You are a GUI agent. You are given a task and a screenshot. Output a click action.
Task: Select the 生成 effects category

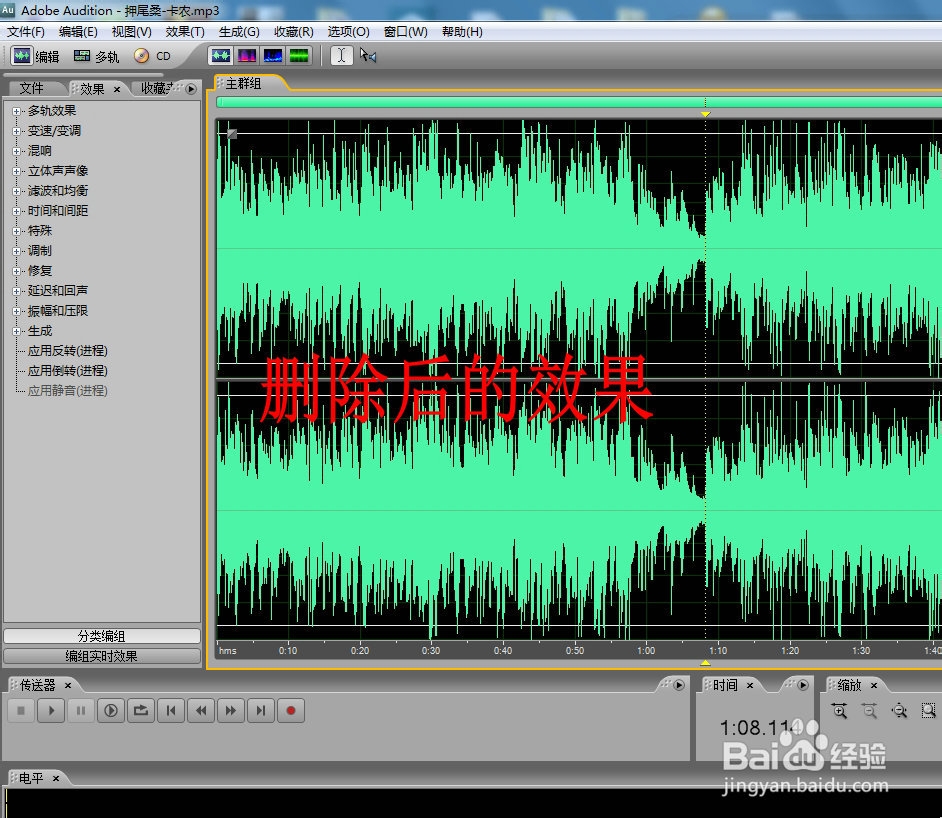pos(40,331)
